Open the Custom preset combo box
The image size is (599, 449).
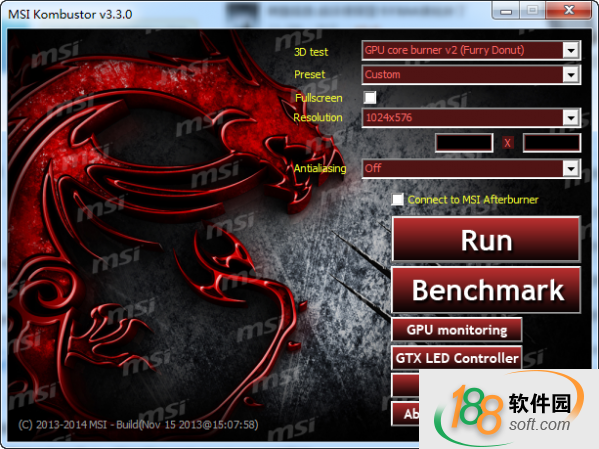[471, 75]
